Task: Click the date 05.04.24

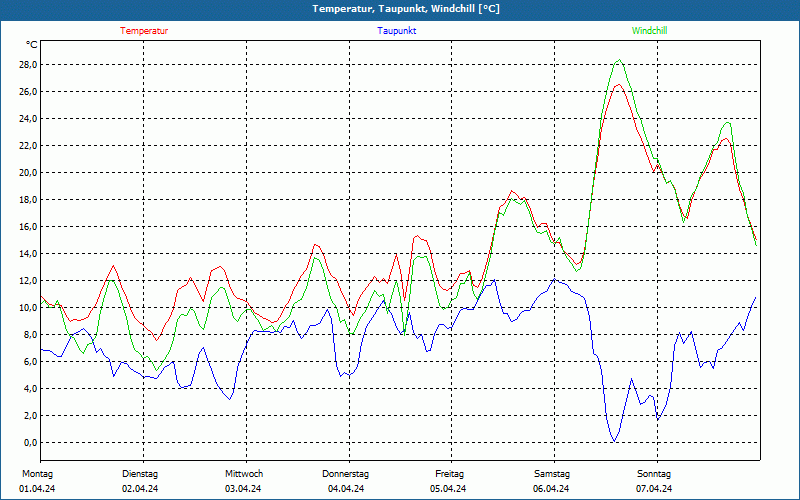Action: coord(448,489)
